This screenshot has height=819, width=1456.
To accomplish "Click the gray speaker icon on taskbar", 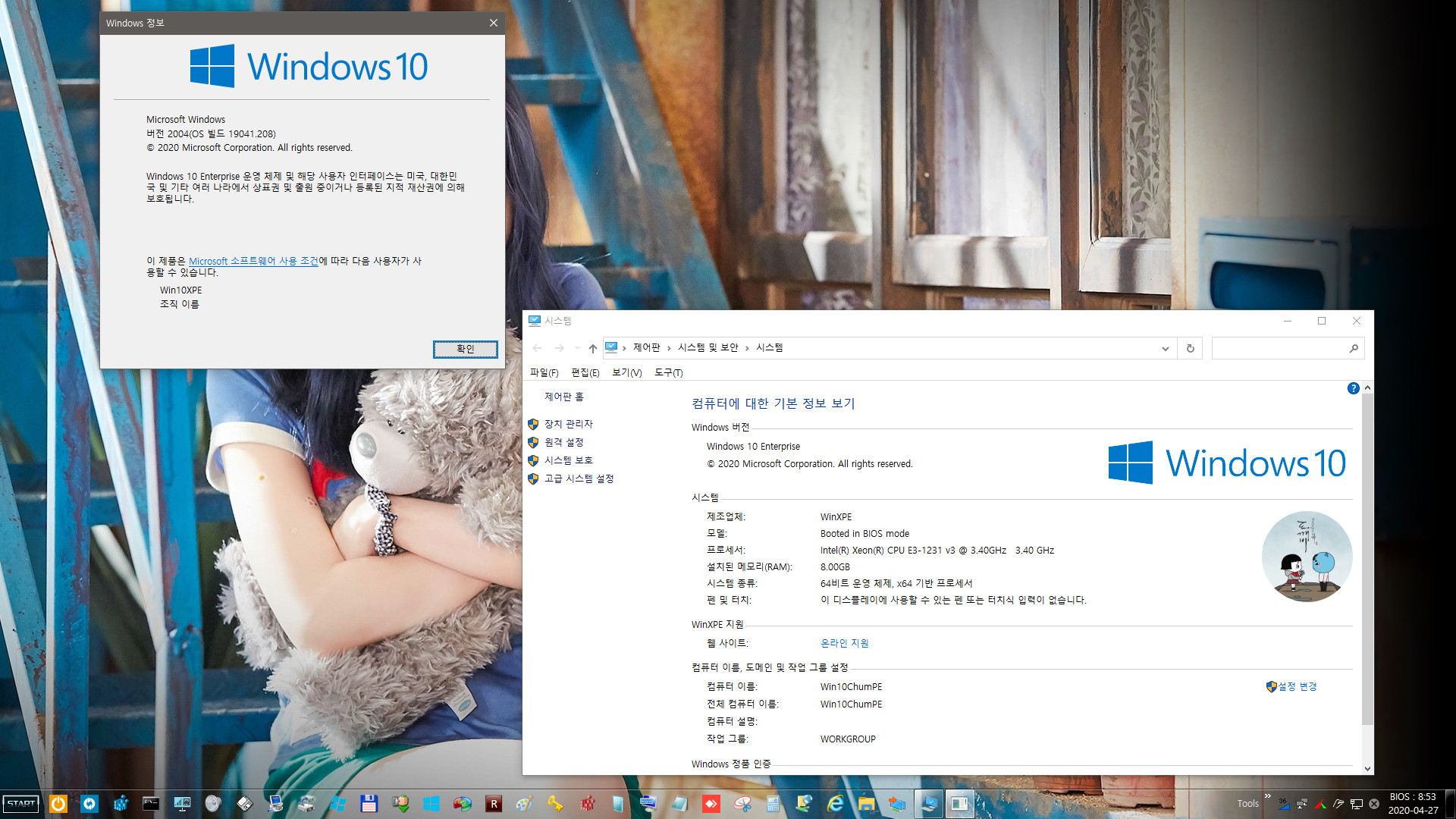I will pos(213,804).
